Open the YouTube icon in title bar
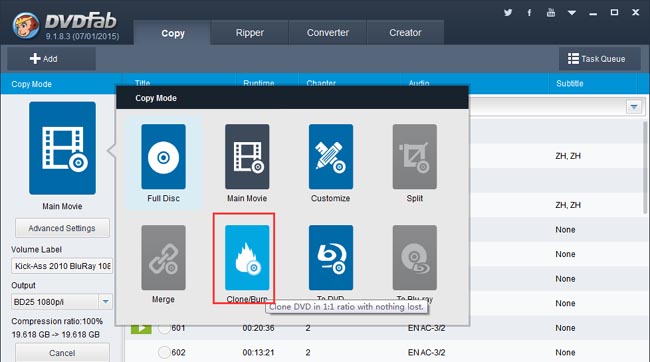The height and width of the screenshot is (362, 650). (x=551, y=12)
